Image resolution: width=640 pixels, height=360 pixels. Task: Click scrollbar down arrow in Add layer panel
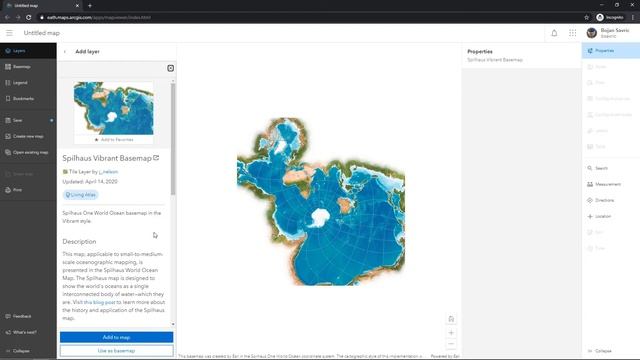point(173,324)
